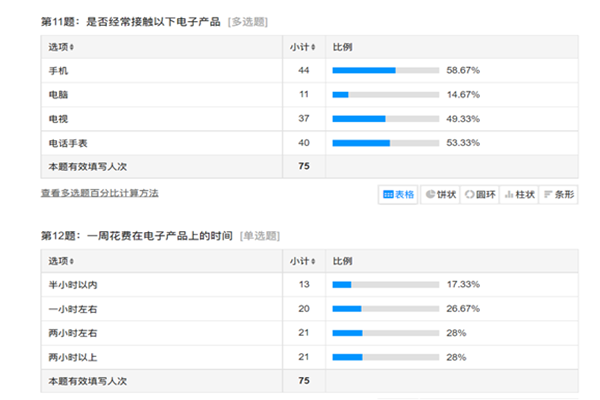600x400 pixels.
Task: Switch to 条形 bar chart view
Action: 558,195
